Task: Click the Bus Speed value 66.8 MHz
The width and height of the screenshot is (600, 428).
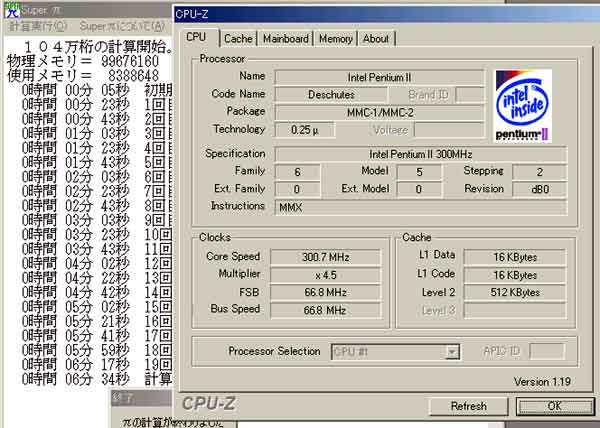Action: tap(326, 310)
